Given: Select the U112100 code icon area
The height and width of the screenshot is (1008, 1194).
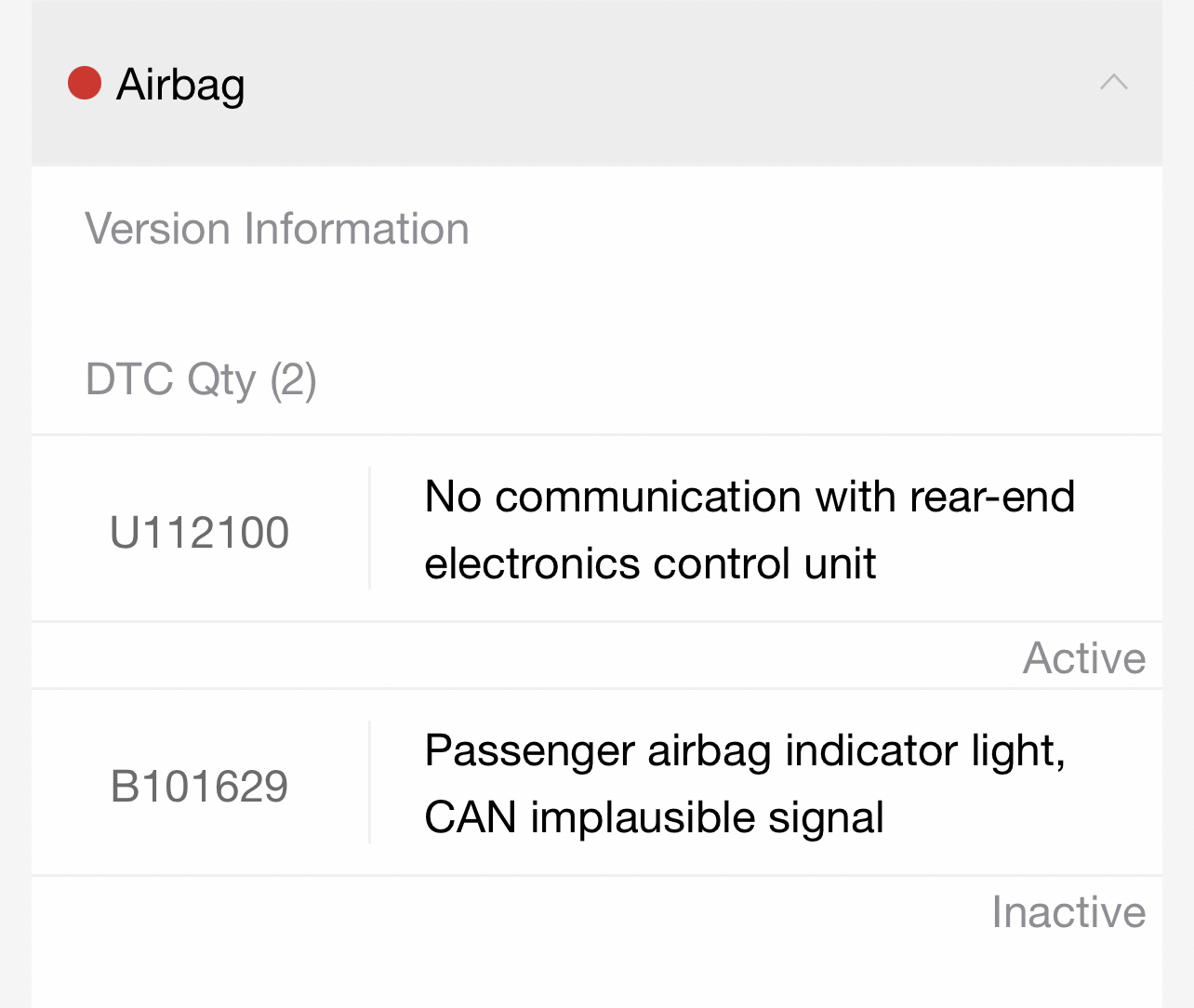Looking at the screenshot, I should click(x=198, y=530).
